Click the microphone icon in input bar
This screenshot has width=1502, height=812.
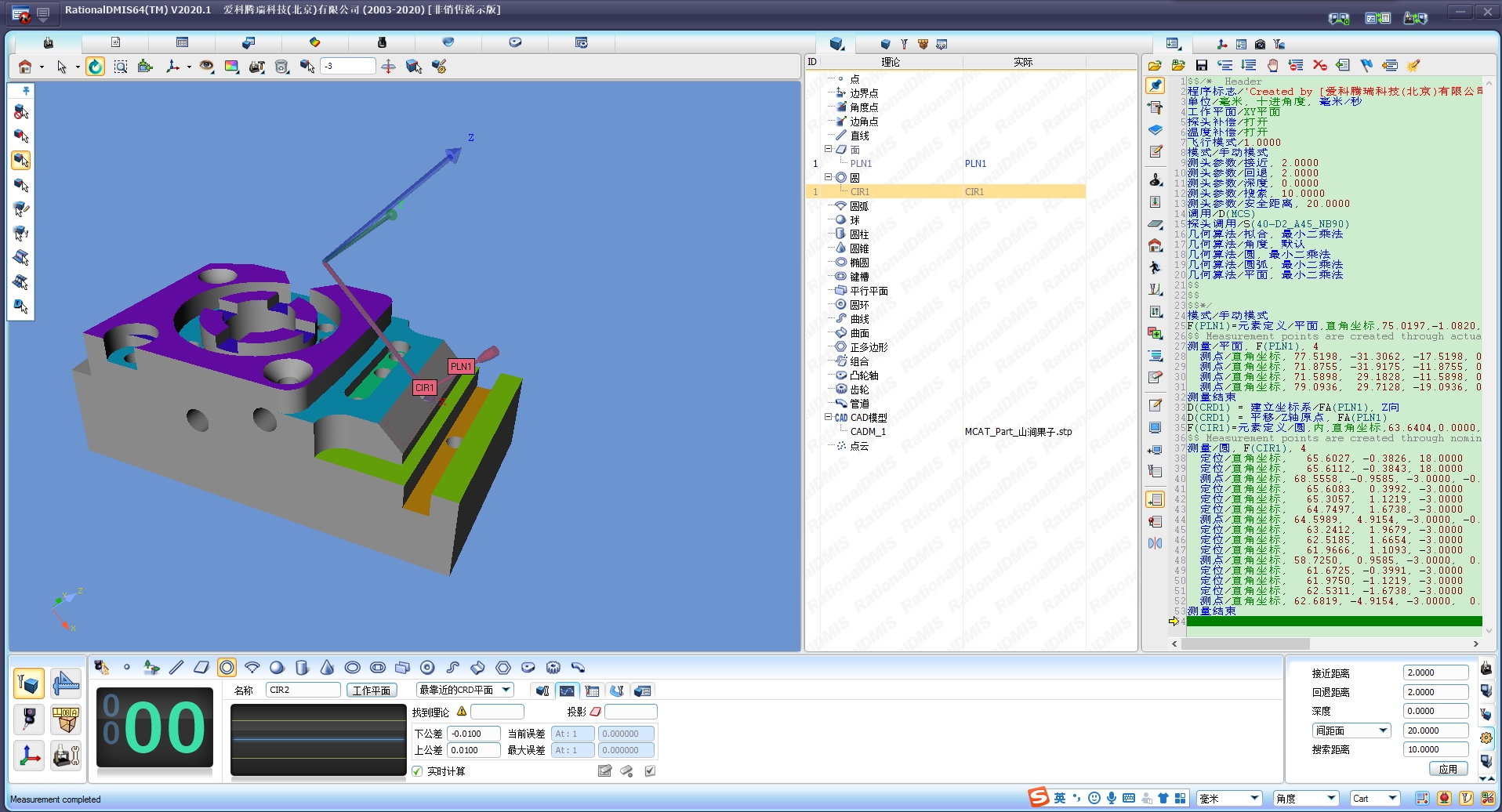tap(1111, 798)
